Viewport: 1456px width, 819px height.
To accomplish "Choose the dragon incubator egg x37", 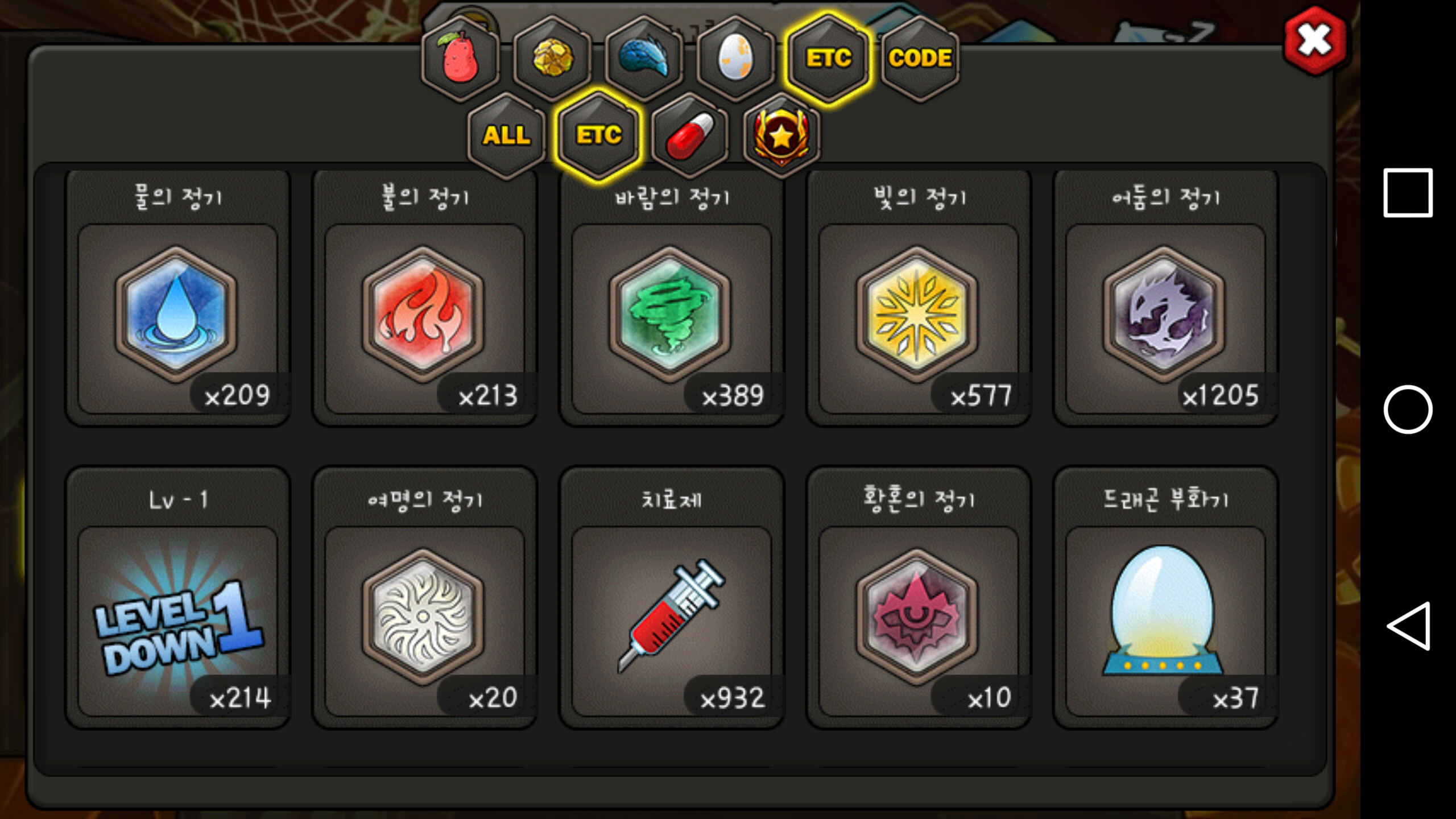I will tap(1165, 597).
